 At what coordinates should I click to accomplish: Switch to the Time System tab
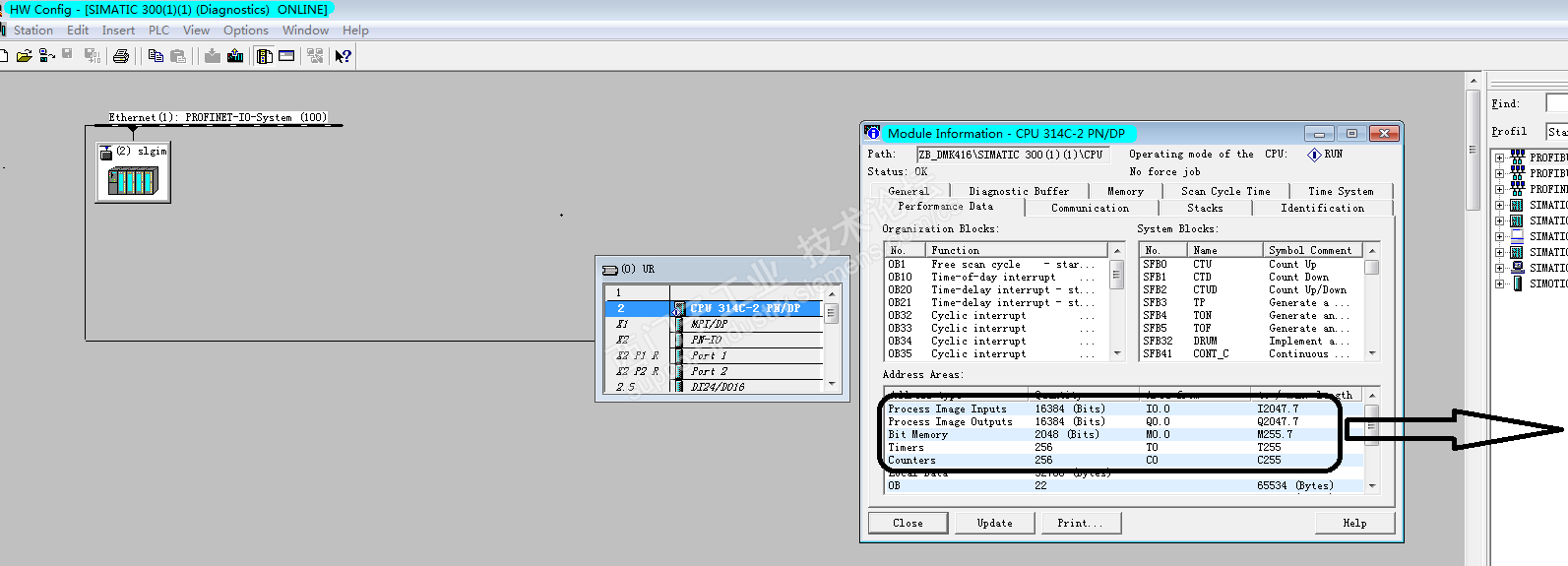coord(1341,191)
